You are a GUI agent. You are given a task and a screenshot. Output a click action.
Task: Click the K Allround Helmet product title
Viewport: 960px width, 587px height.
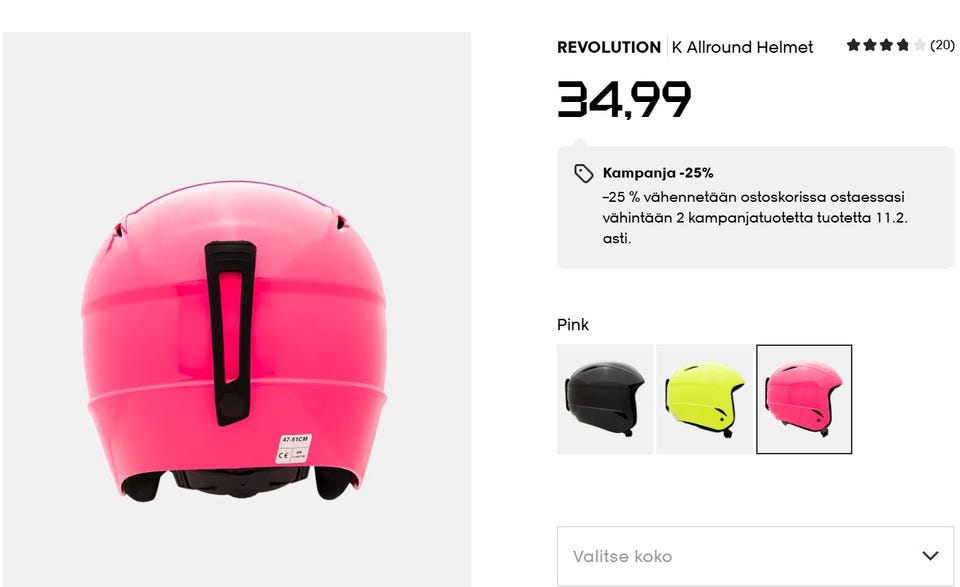click(x=742, y=47)
